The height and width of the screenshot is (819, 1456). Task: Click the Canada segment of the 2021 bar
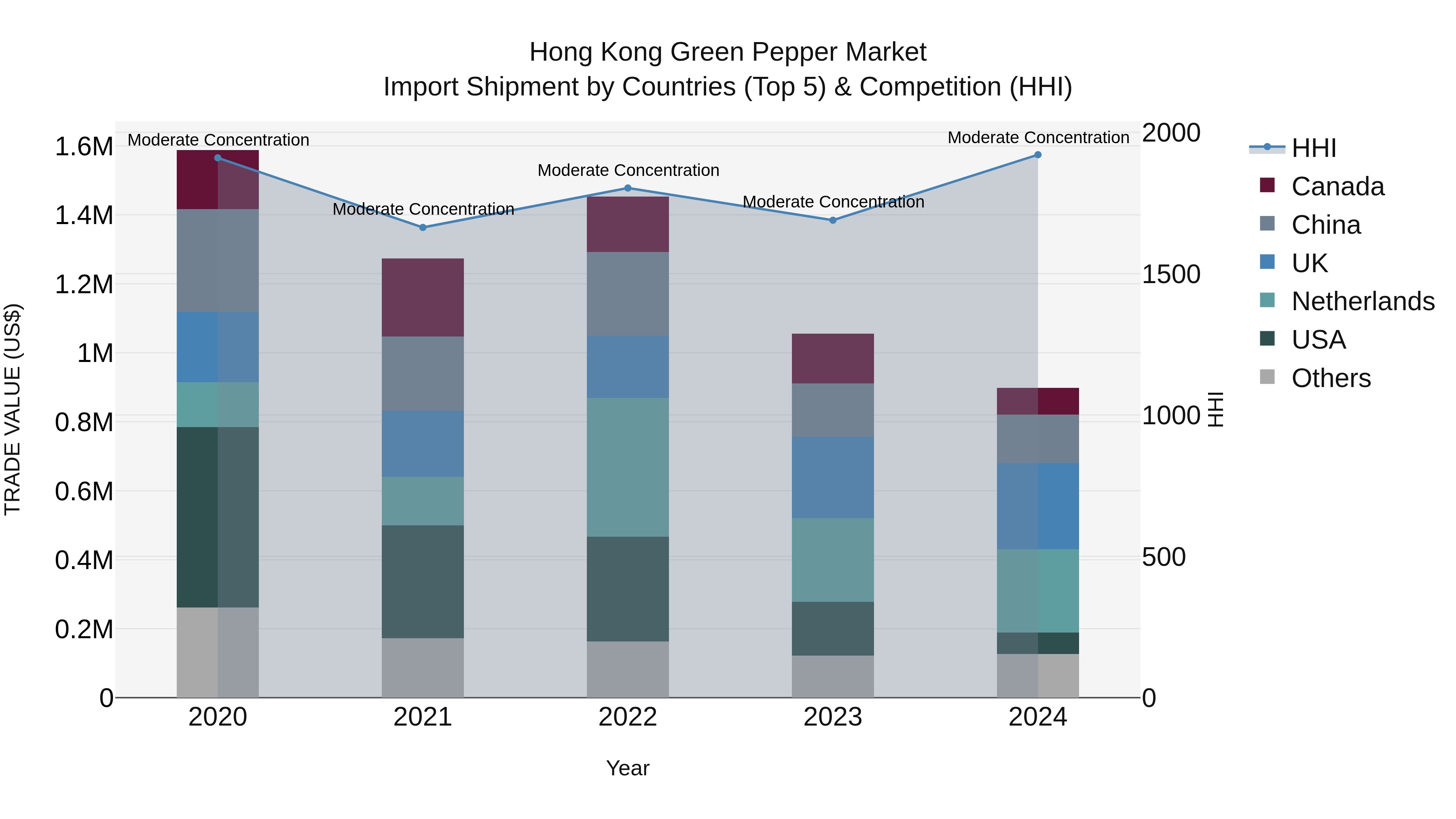tap(423, 297)
